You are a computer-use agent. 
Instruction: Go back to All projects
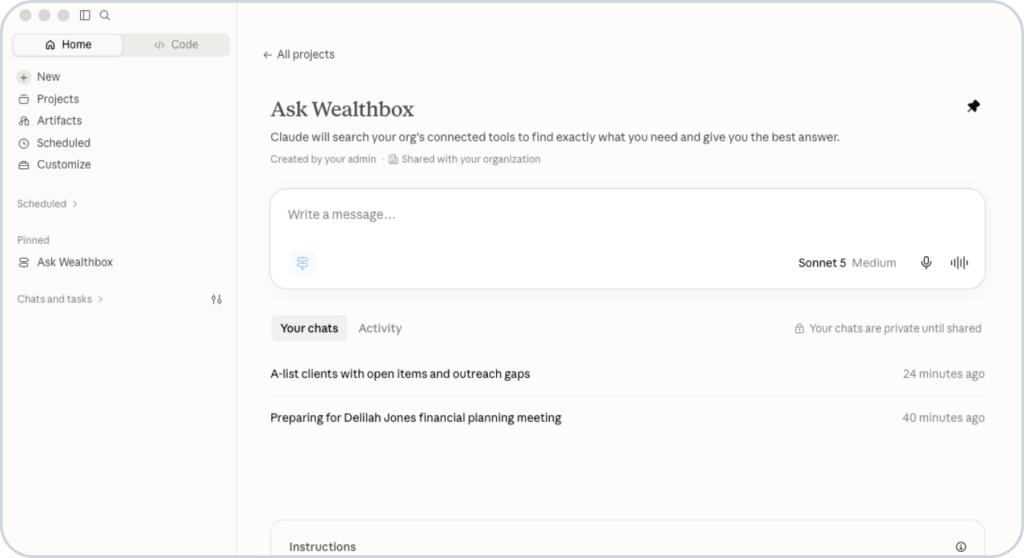pos(298,55)
